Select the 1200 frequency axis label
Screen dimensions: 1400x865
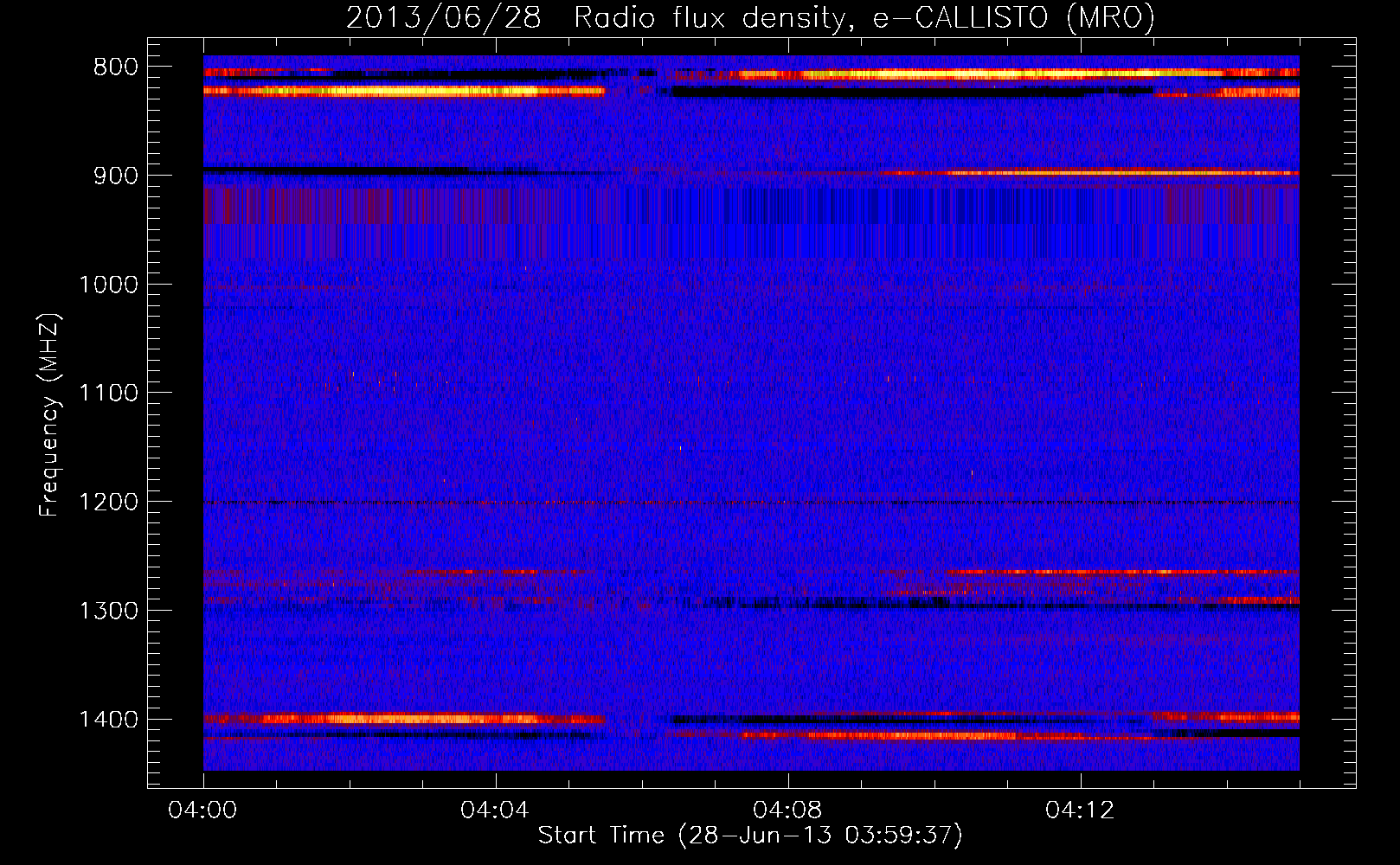108,503
